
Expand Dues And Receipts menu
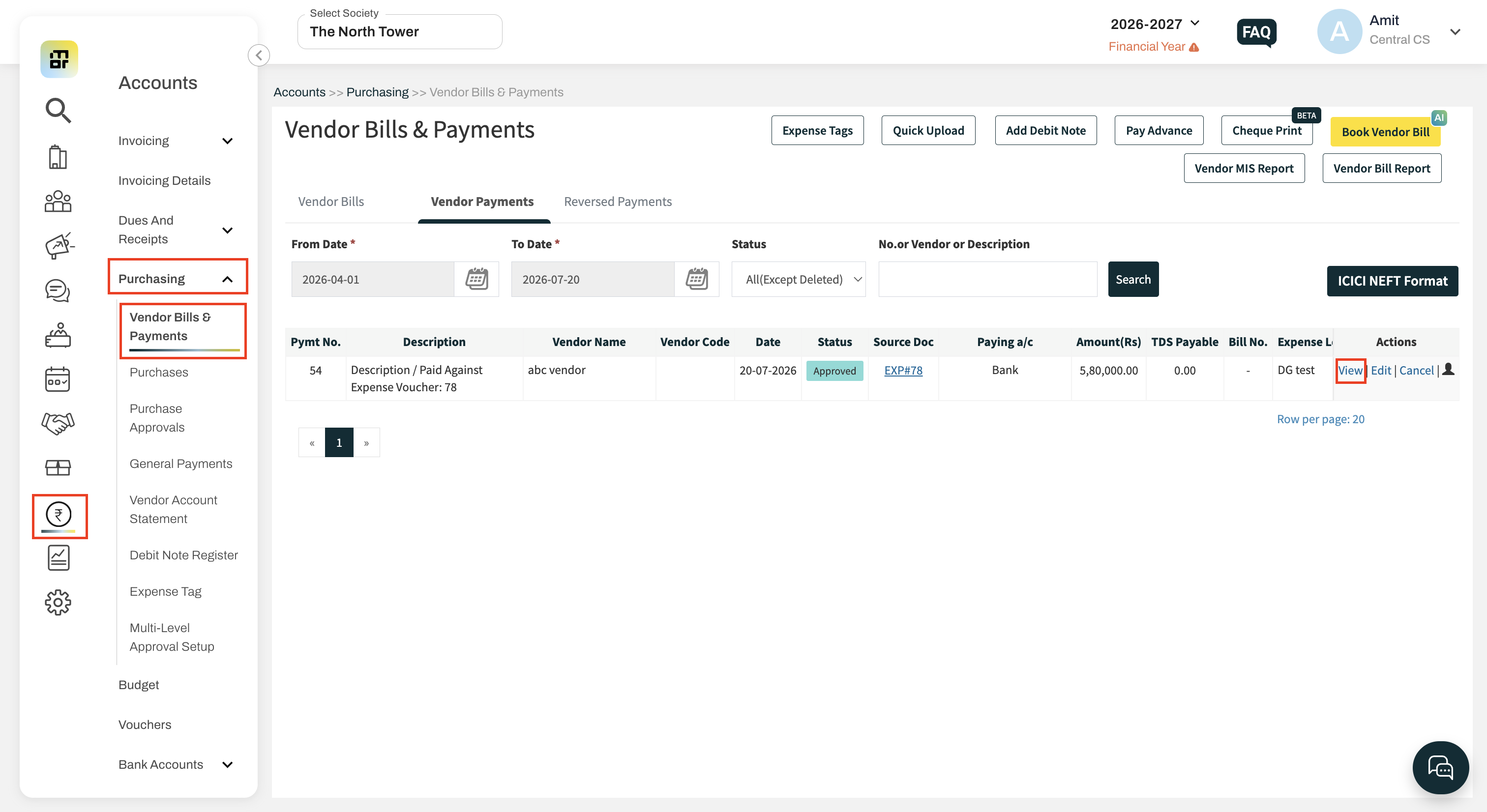tap(175, 230)
